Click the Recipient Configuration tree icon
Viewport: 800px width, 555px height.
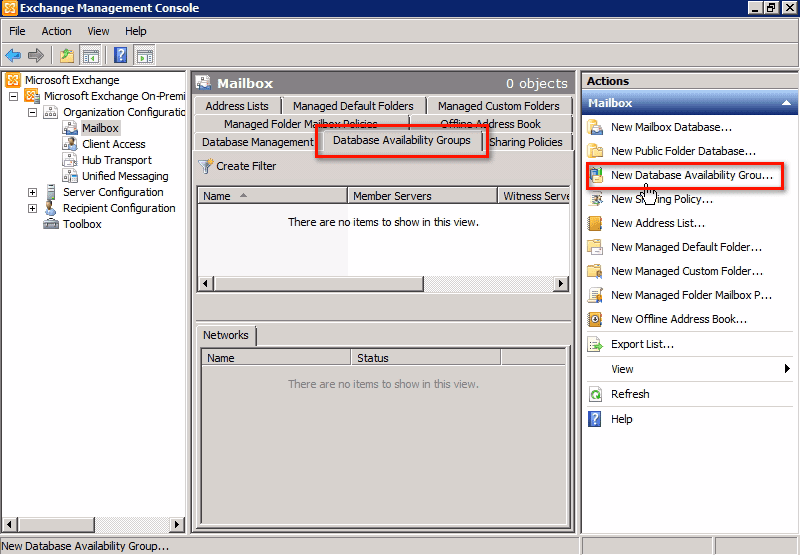point(51,208)
